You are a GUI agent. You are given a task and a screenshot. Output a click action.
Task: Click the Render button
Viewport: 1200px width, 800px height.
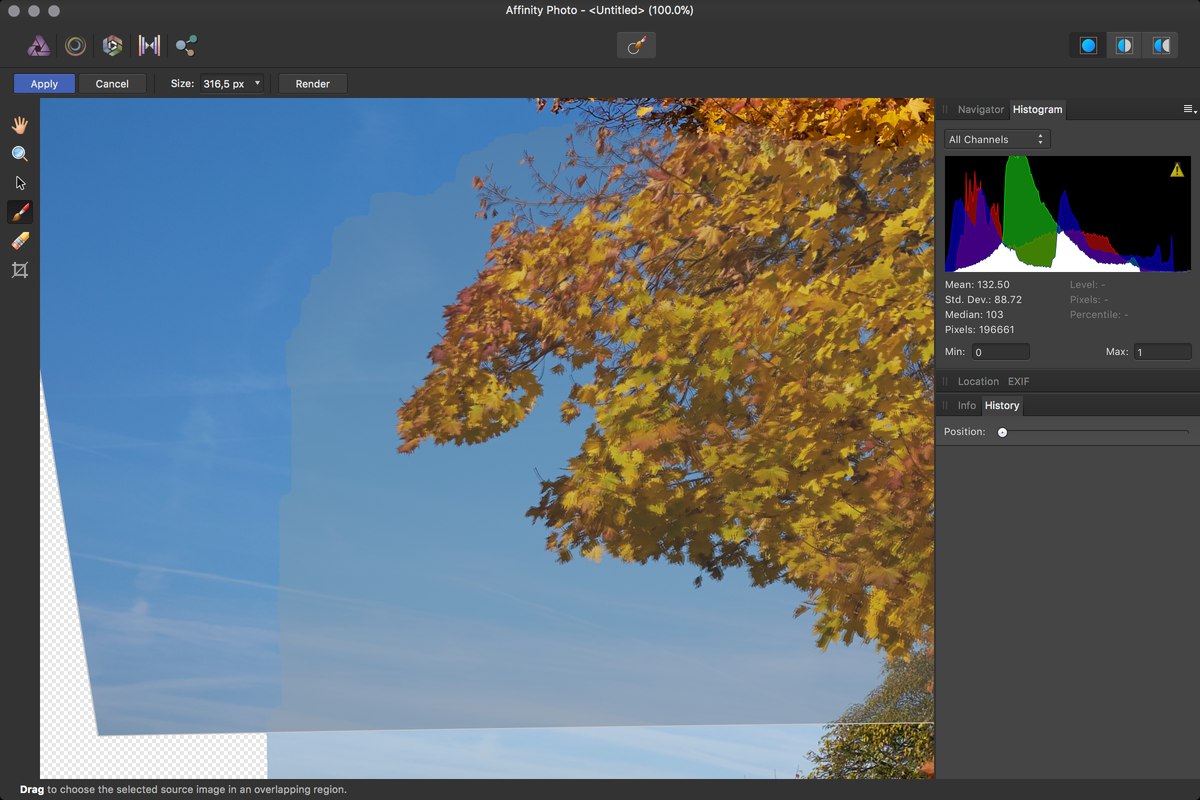(312, 84)
